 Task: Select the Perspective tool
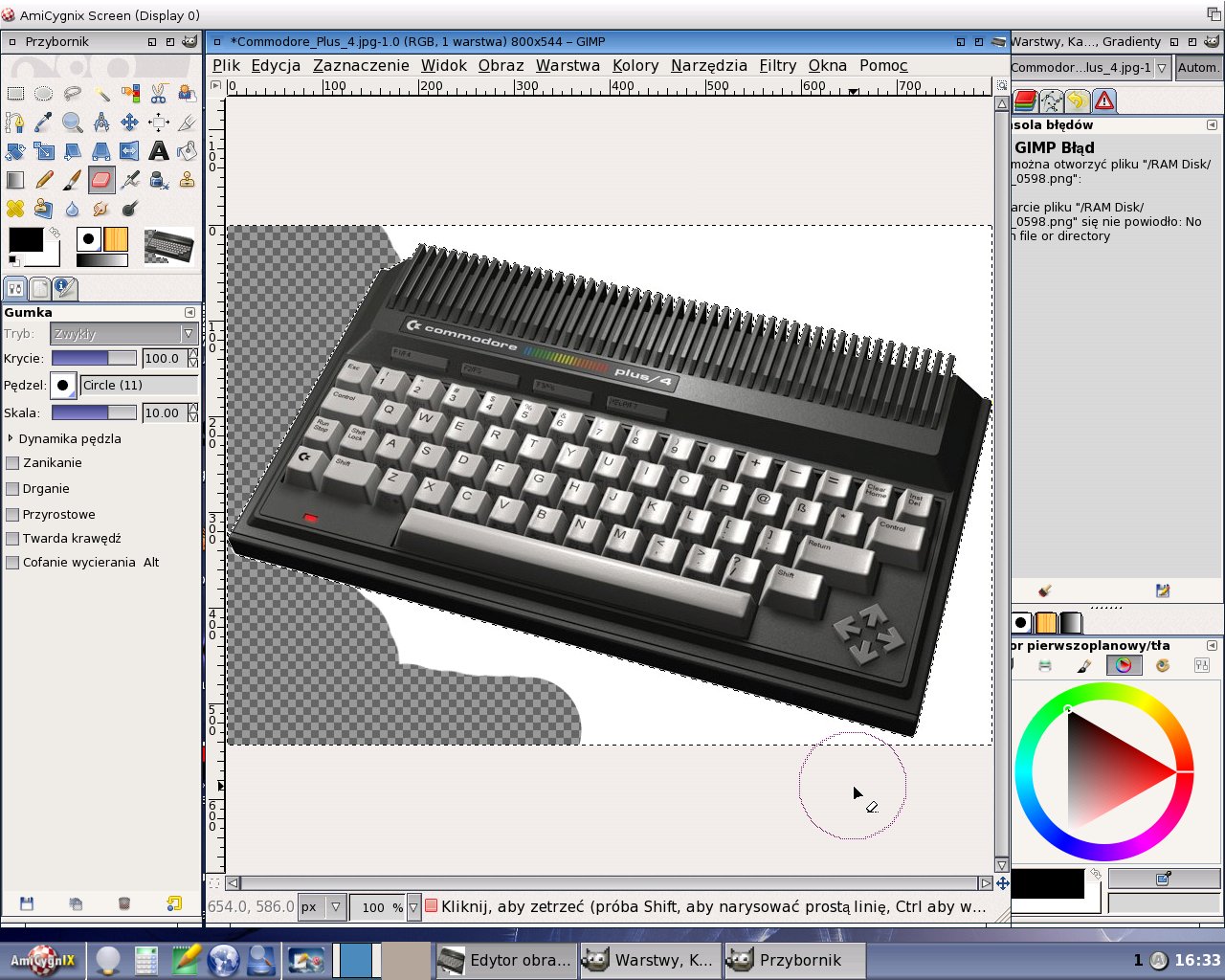[101, 151]
